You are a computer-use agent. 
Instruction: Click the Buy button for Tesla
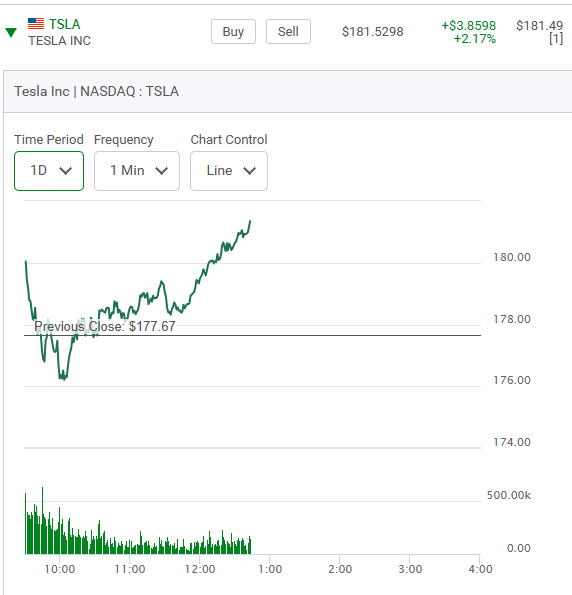pyautogui.click(x=233, y=31)
